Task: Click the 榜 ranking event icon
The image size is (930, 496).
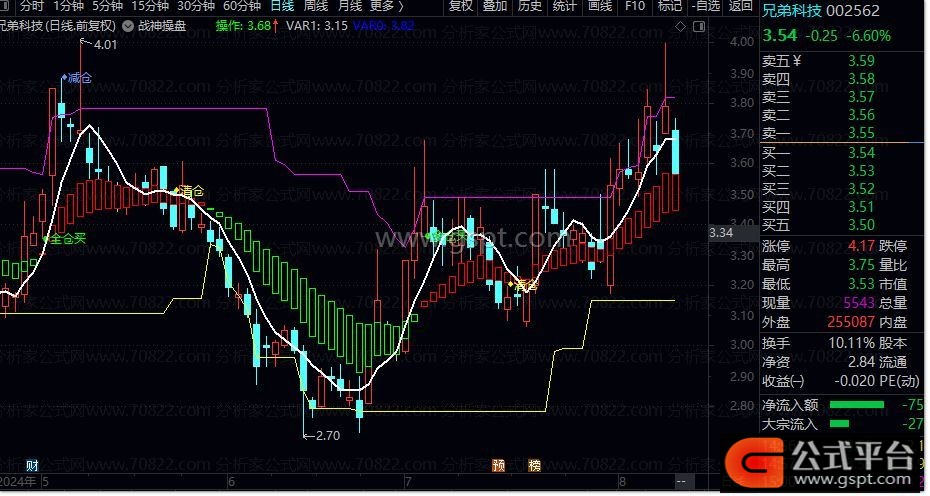Action: click(x=534, y=465)
